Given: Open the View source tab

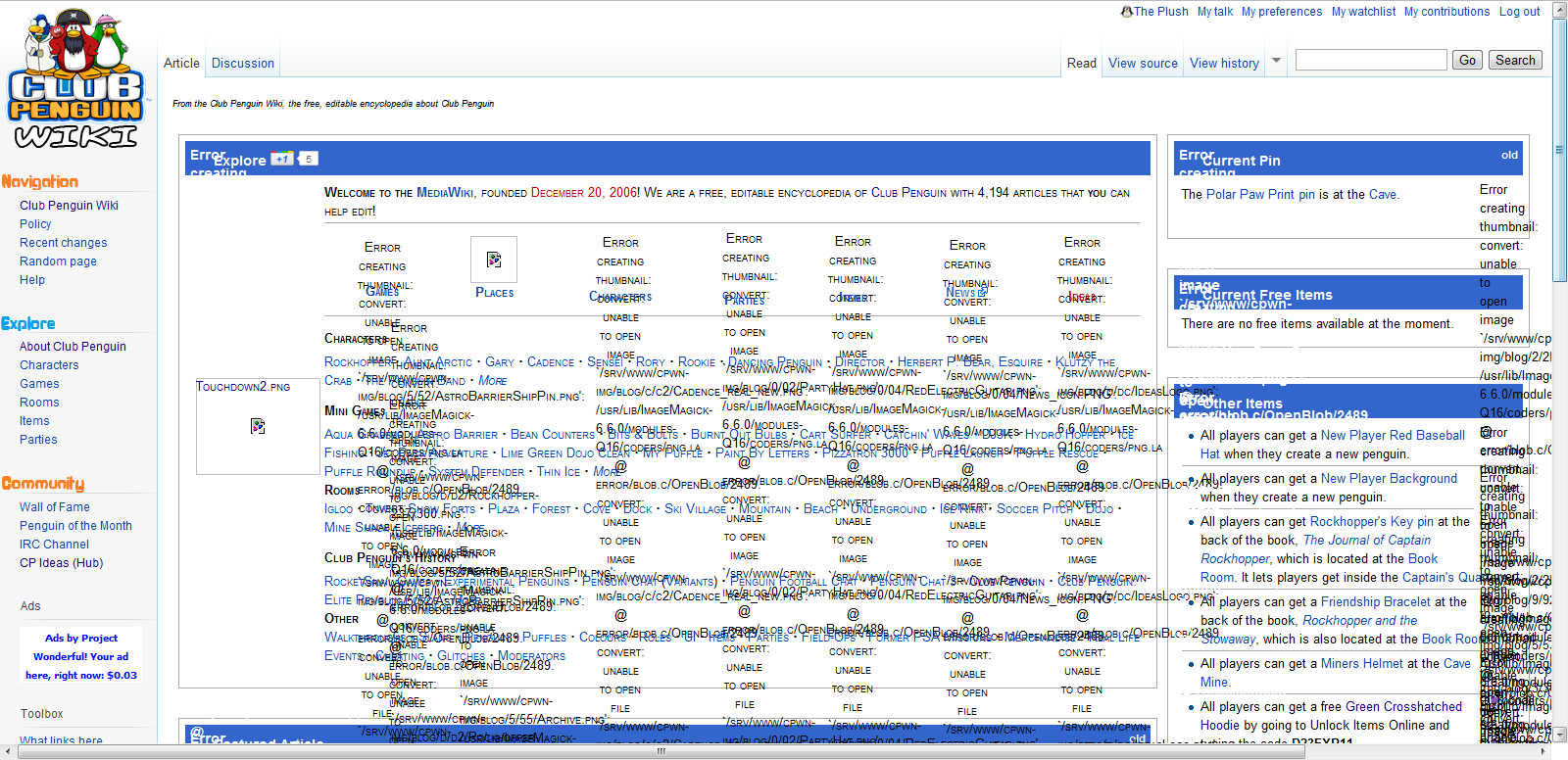Looking at the screenshot, I should coord(1143,63).
